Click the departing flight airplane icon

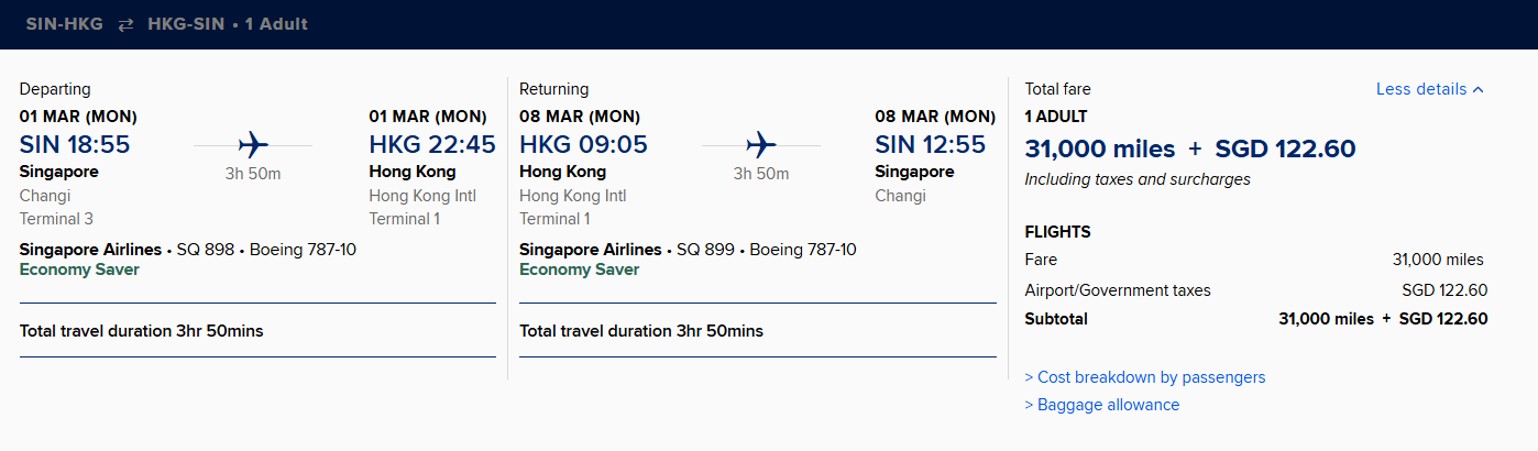tap(254, 145)
